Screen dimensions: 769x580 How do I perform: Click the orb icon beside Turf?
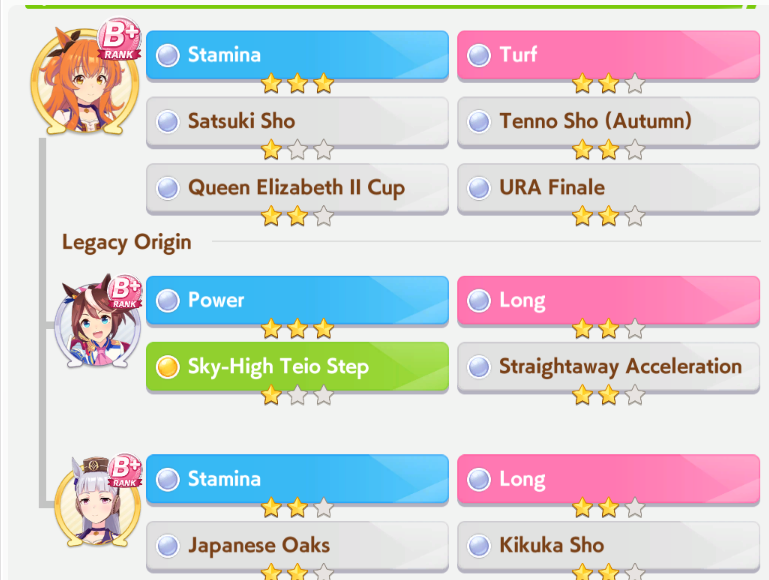pos(479,55)
